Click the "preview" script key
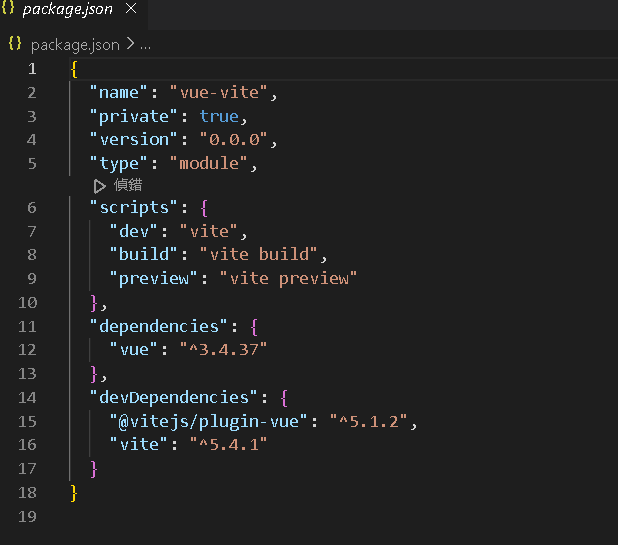 pyautogui.click(x=153, y=279)
